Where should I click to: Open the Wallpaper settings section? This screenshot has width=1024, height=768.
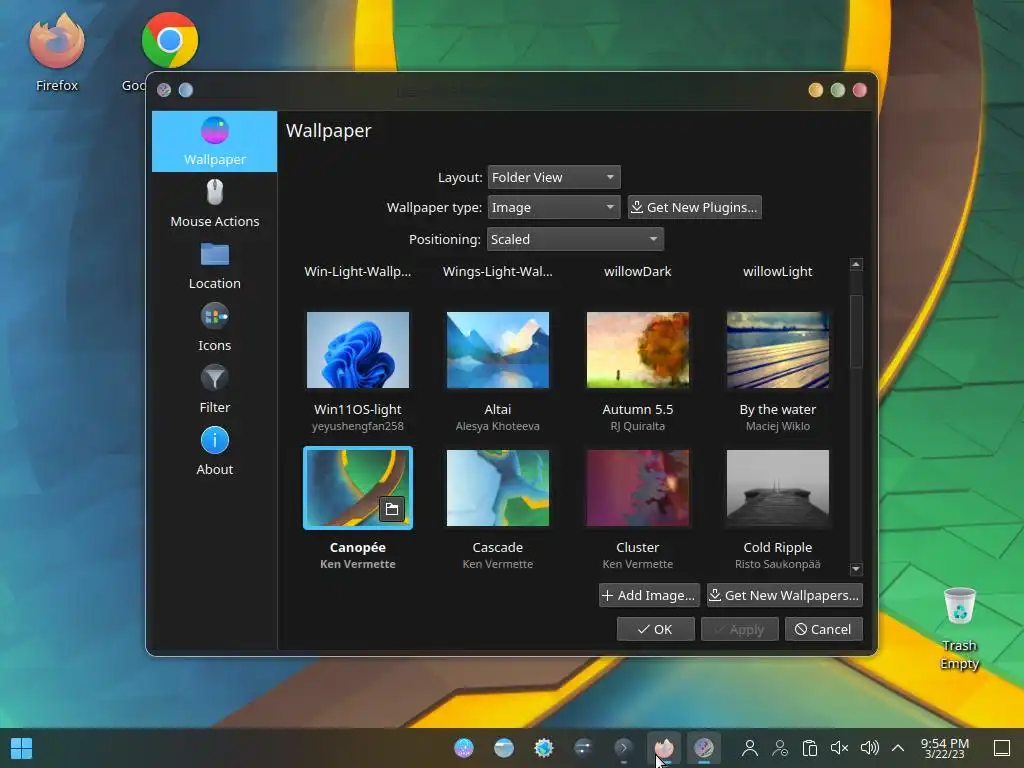point(214,142)
